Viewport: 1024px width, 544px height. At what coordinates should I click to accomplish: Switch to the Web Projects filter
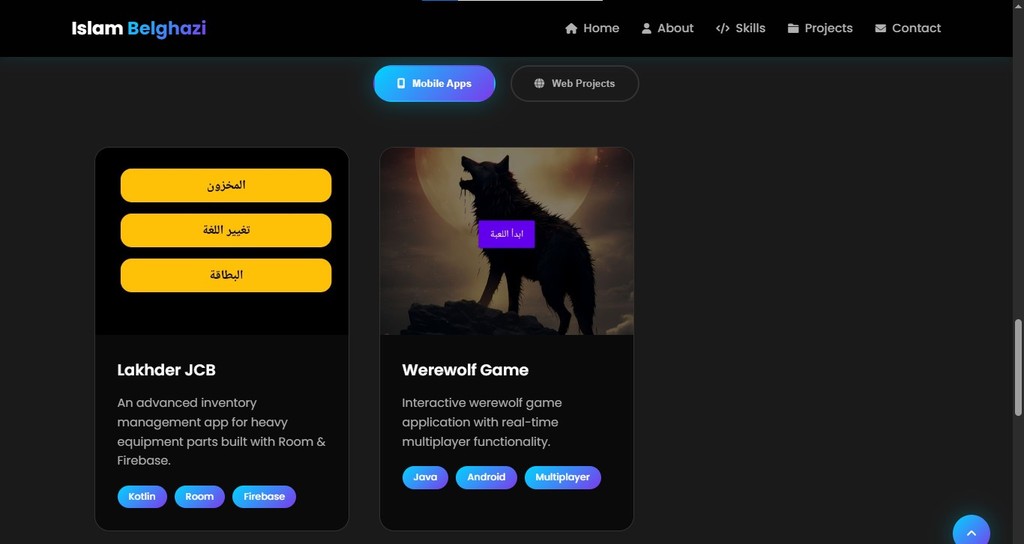tap(575, 83)
